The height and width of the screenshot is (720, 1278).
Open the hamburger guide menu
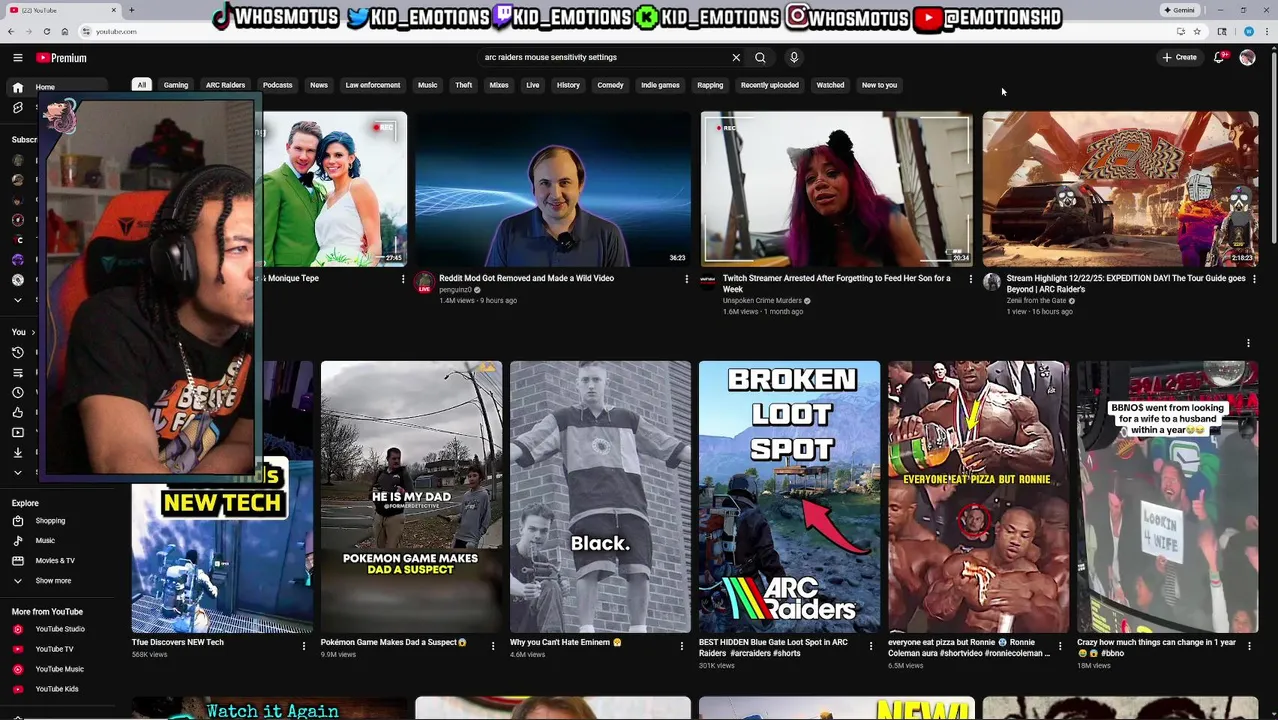click(x=18, y=58)
